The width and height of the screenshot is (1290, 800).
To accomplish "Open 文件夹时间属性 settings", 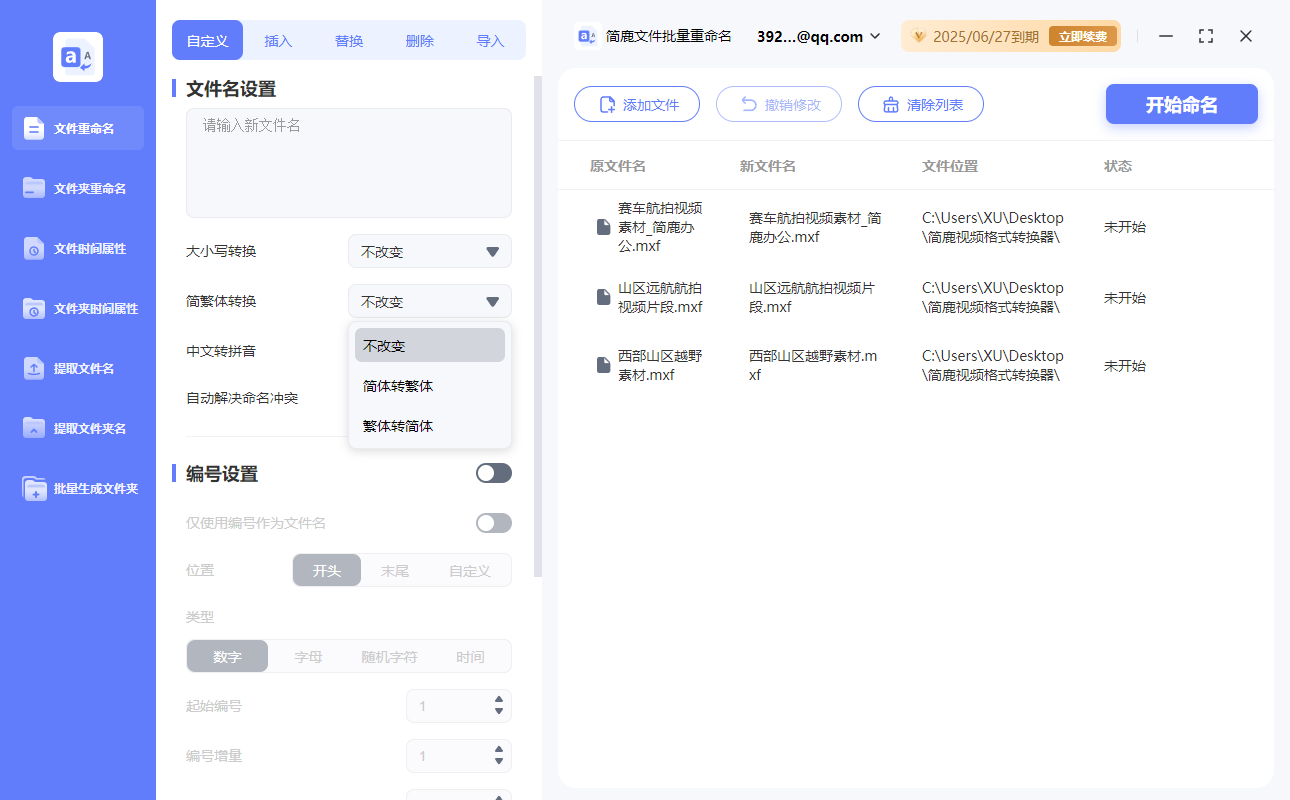I will pyautogui.click(x=76, y=308).
